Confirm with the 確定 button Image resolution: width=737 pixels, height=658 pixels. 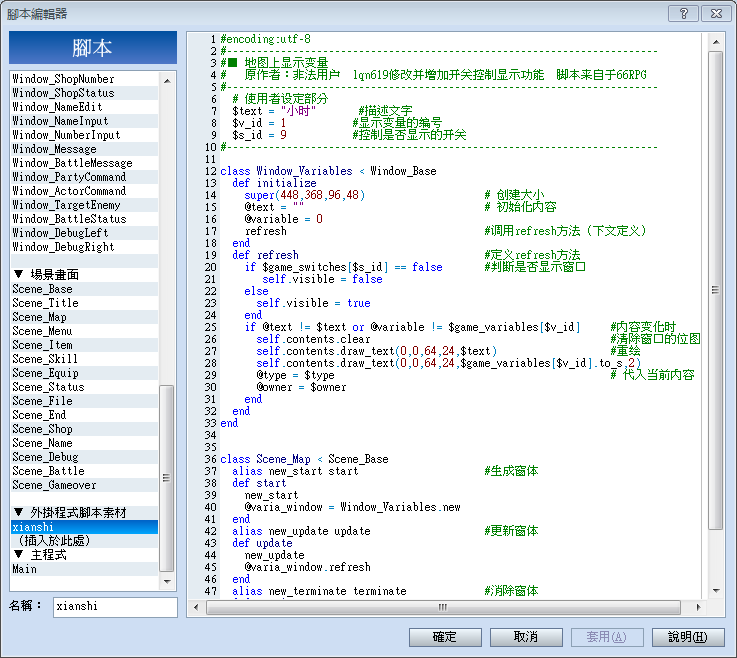point(445,637)
